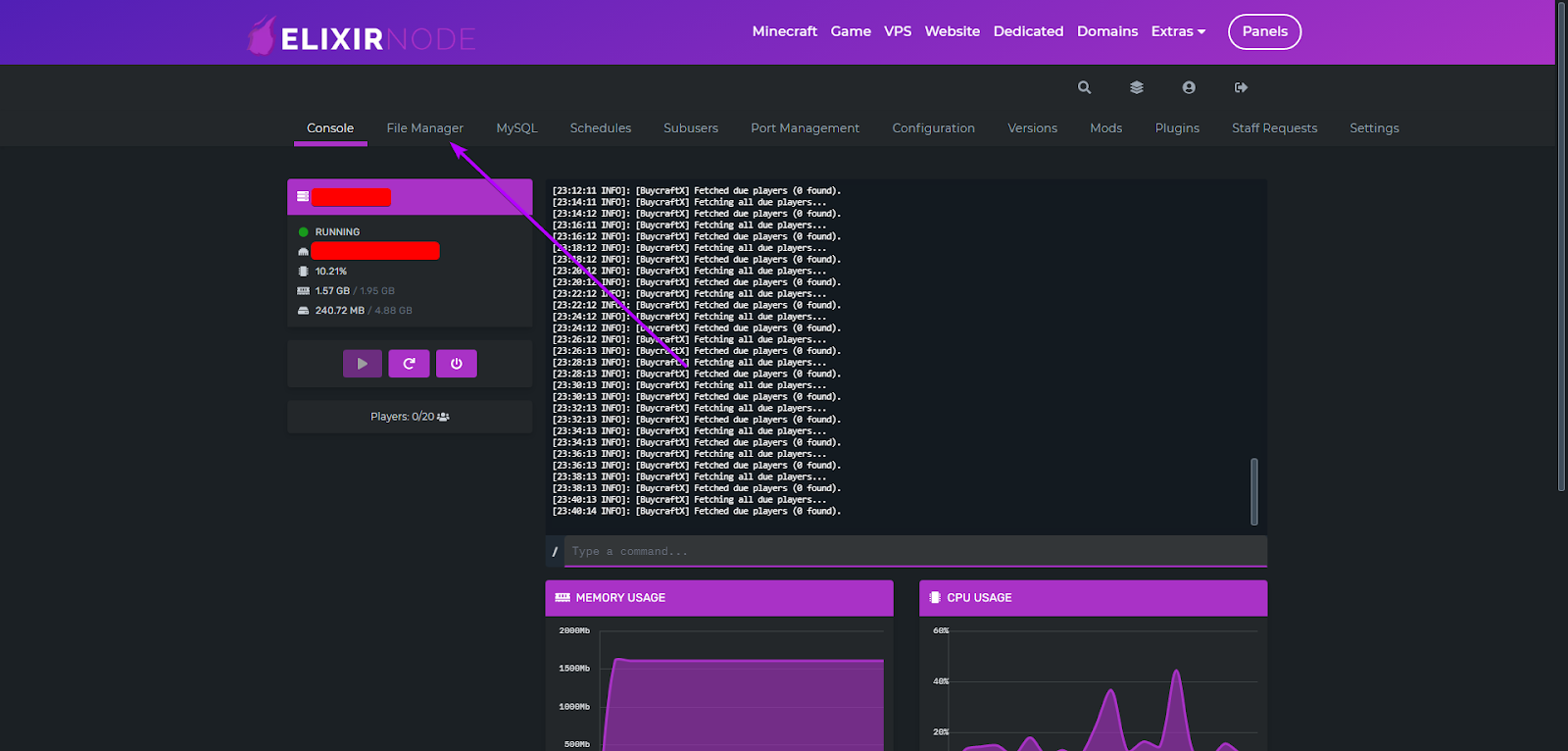Click the 40% axis label
The width and height of the screenshot is (1568, 751).
(941, 681)
